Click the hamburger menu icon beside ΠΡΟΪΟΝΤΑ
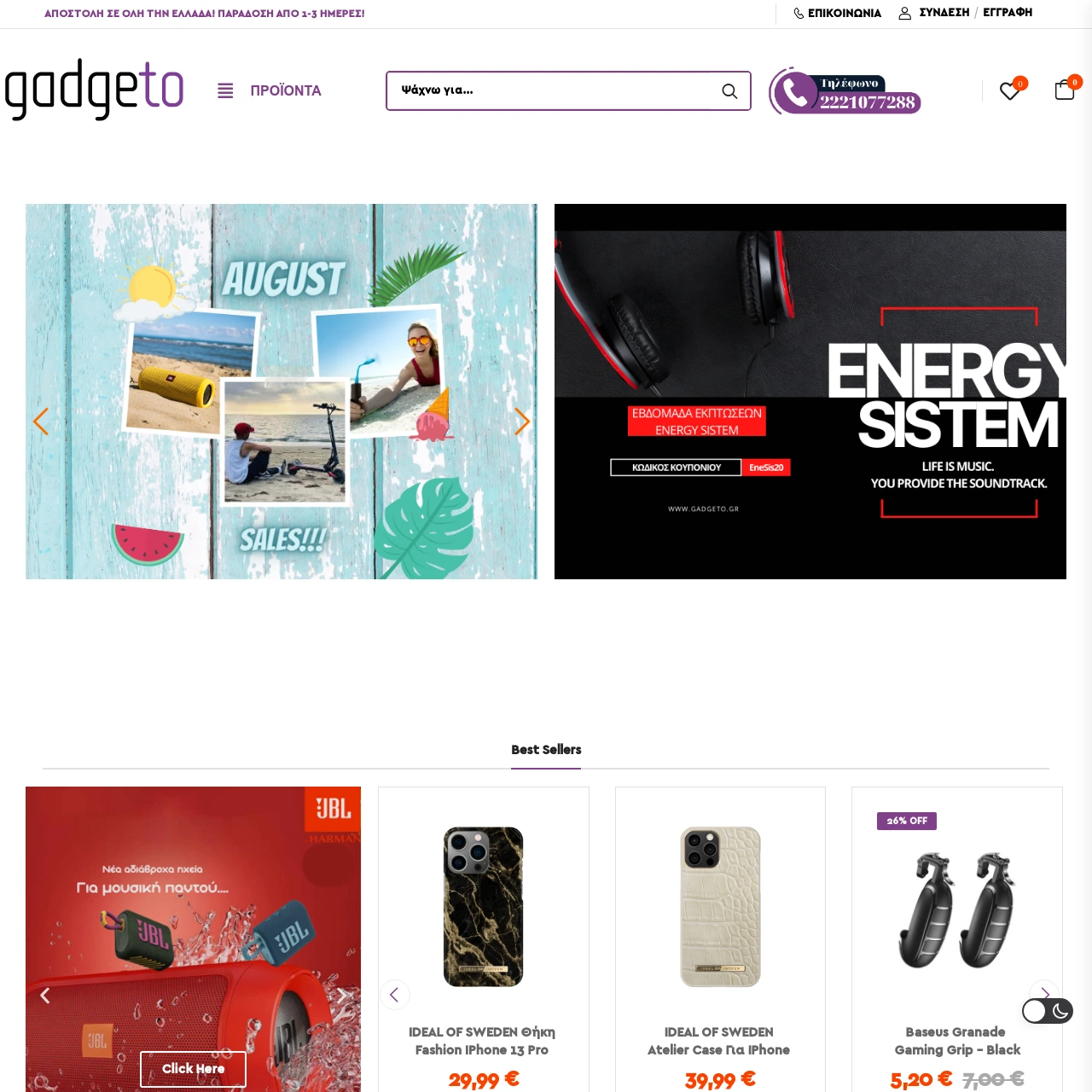 tap(225, 90)
